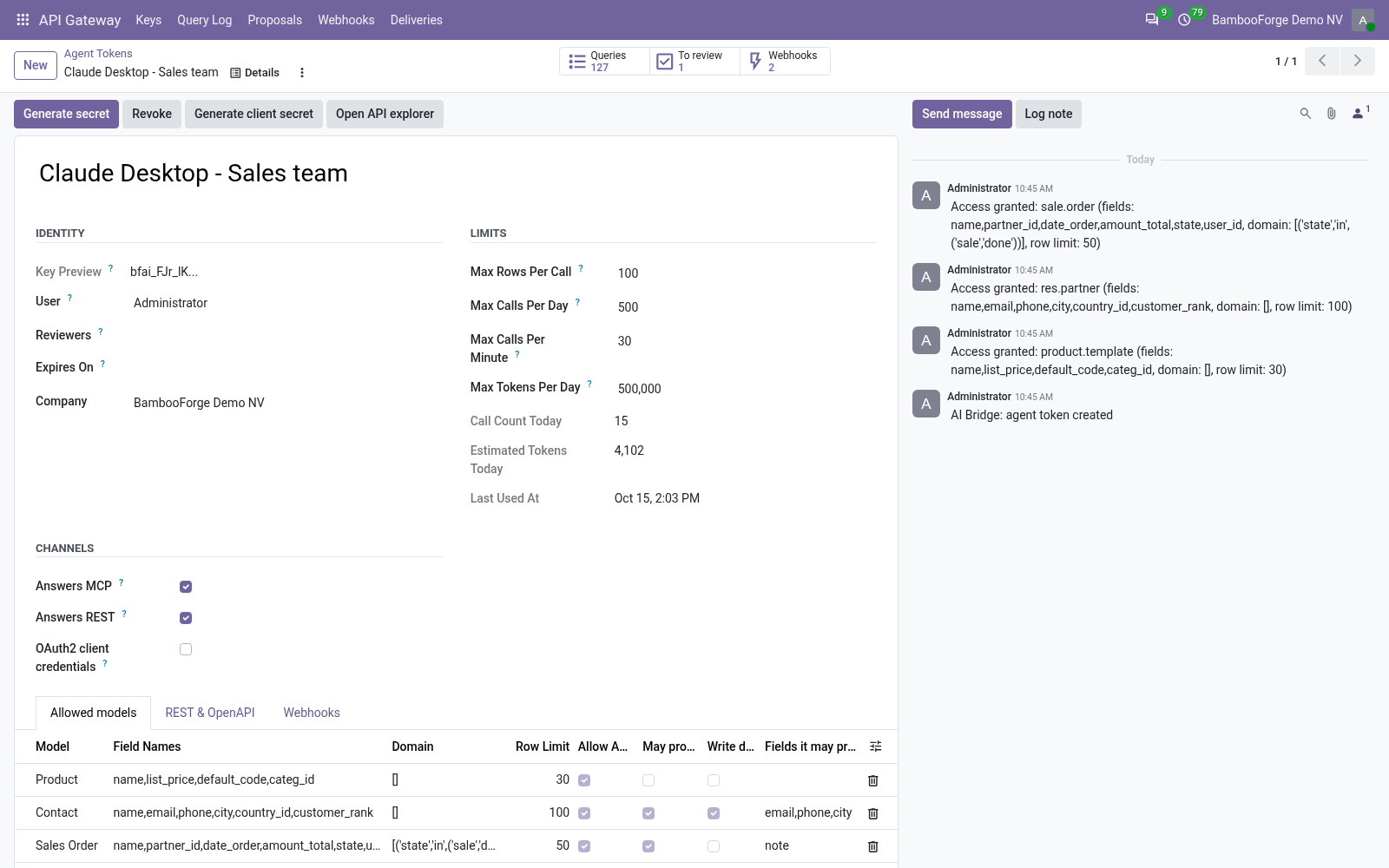
Task: Click the Generate secret button
Action: point(66,114)
